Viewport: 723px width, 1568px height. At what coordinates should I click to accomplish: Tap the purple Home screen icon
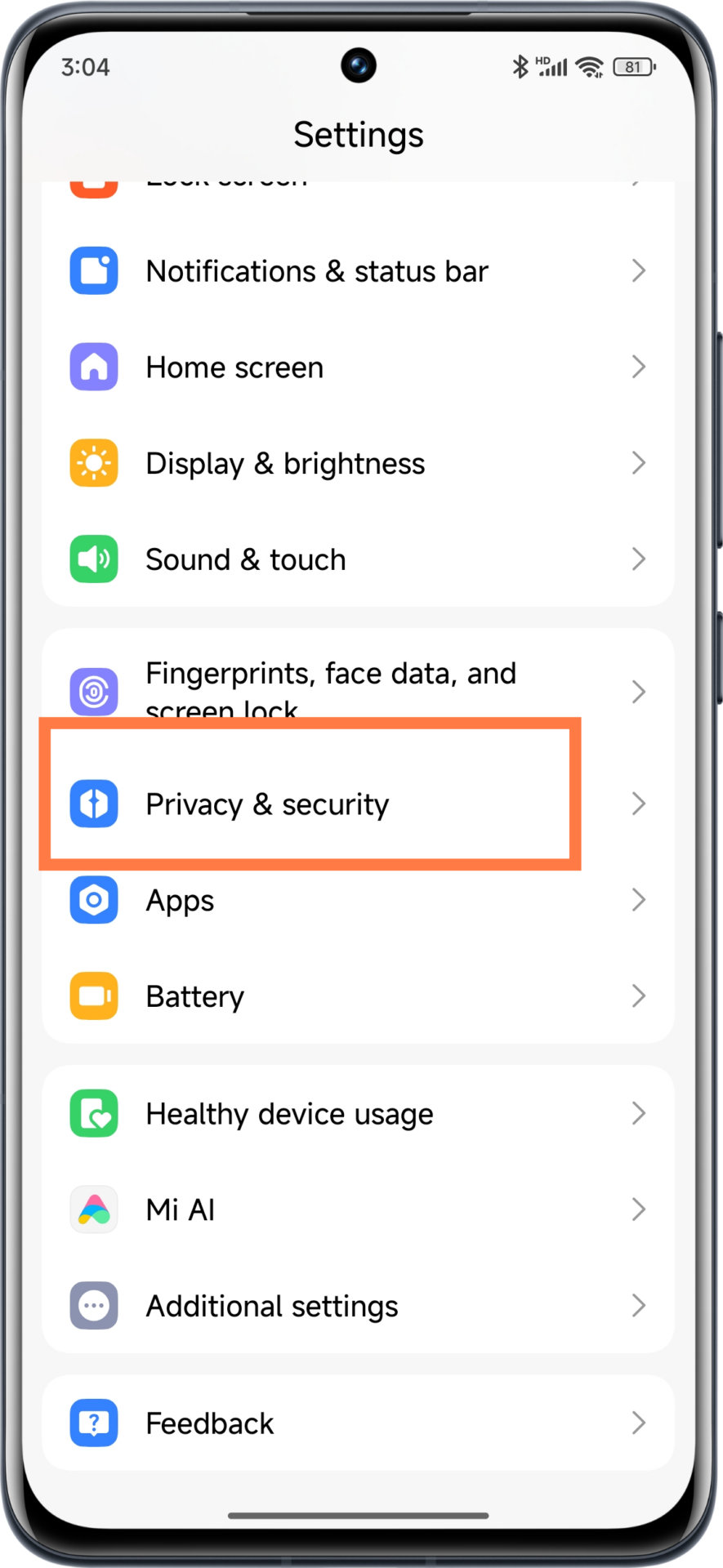click(94, 367)
